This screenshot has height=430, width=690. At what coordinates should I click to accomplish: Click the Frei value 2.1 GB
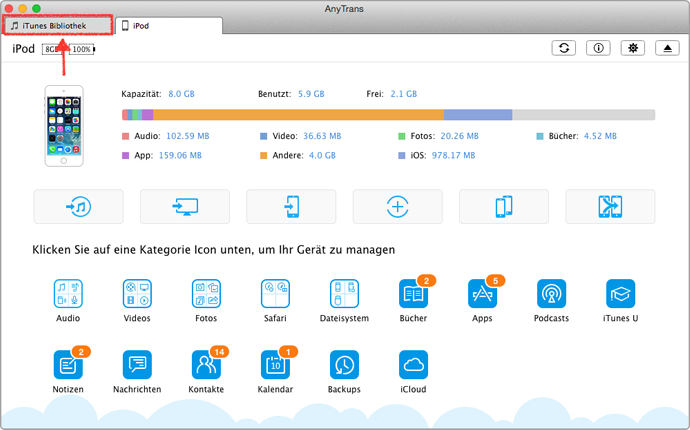coord(404,94)
